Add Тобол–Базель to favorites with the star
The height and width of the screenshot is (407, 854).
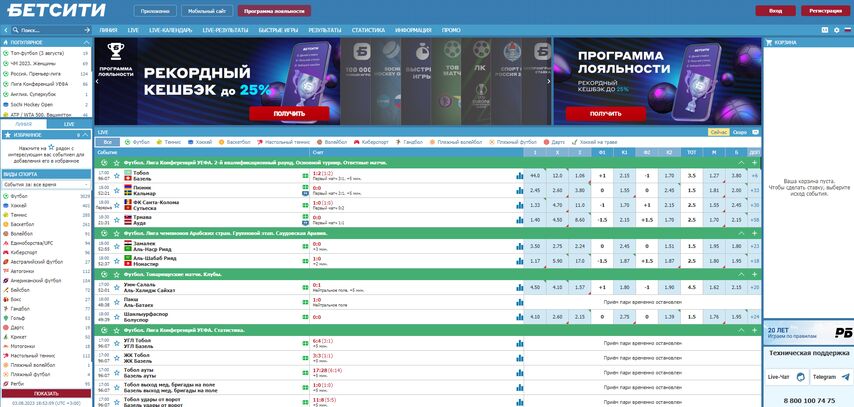116,176
